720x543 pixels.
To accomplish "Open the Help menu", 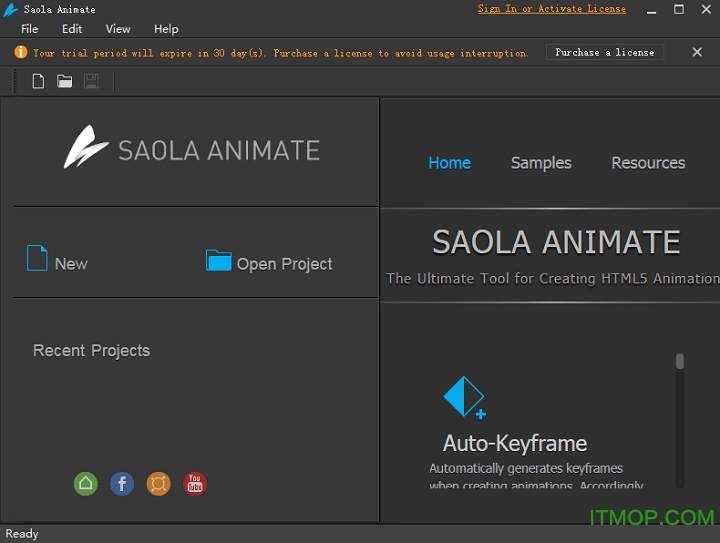I will pos(166,29).
